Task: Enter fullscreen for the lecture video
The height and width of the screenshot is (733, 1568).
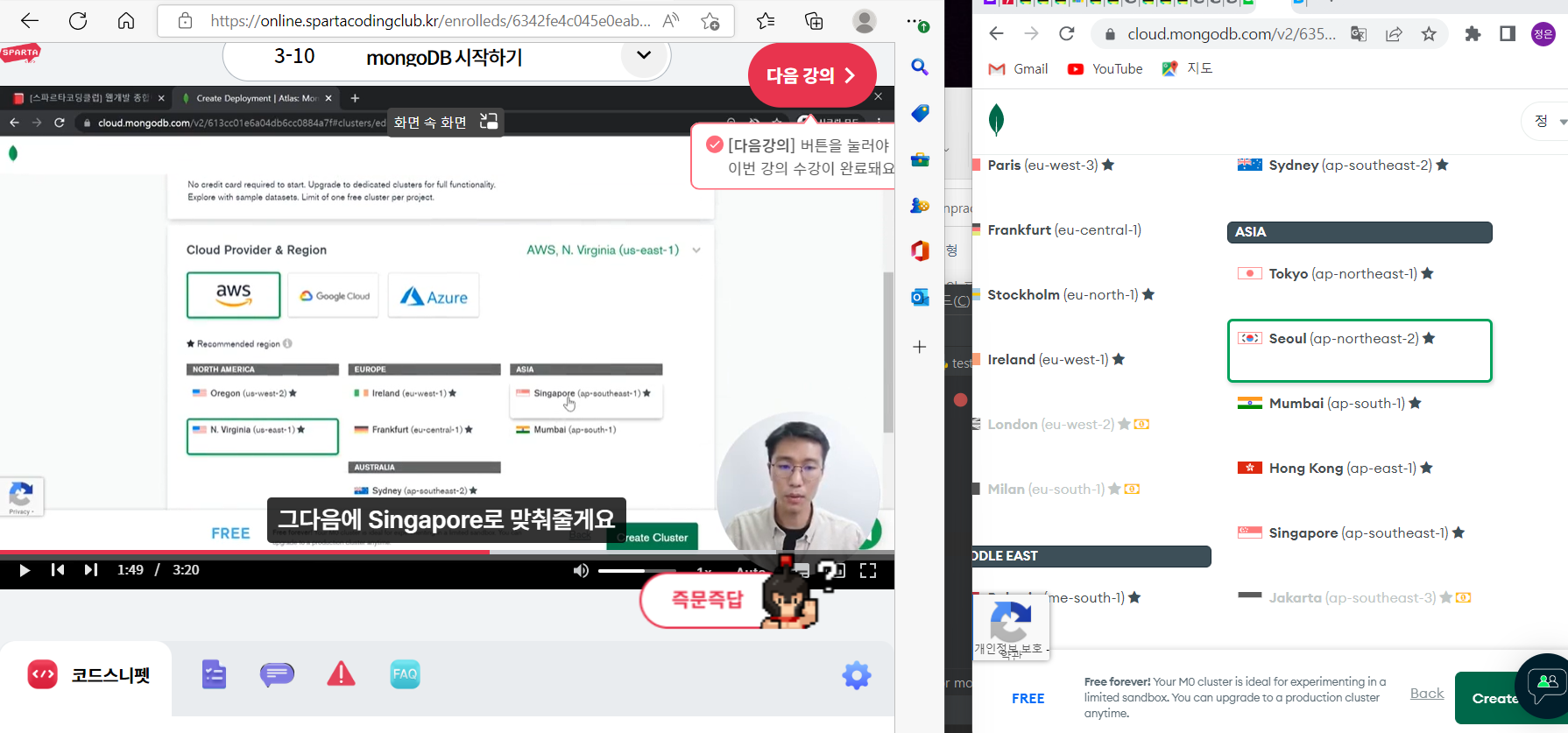Action: coord(868,571)
